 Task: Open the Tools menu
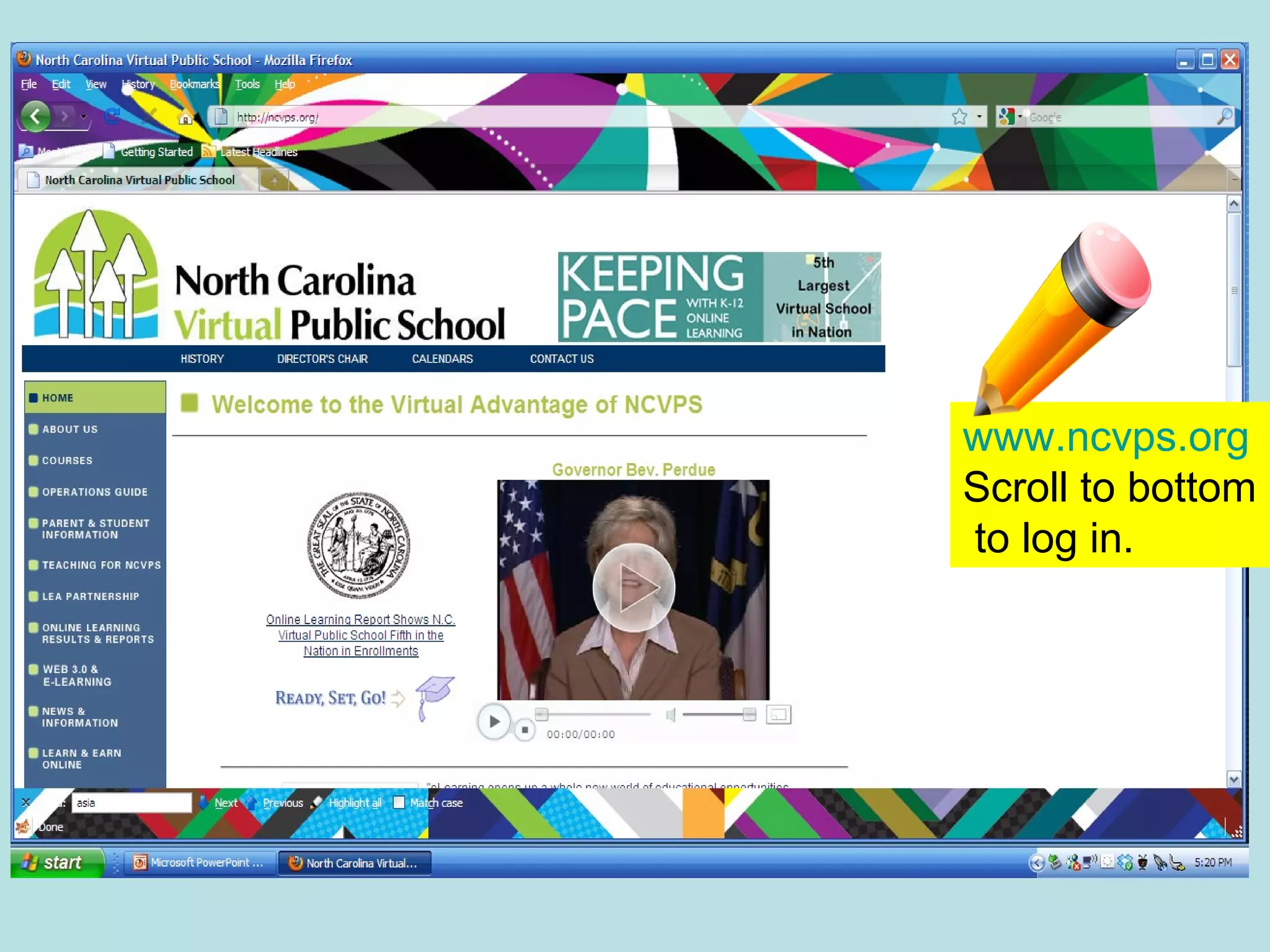[247, 84]
